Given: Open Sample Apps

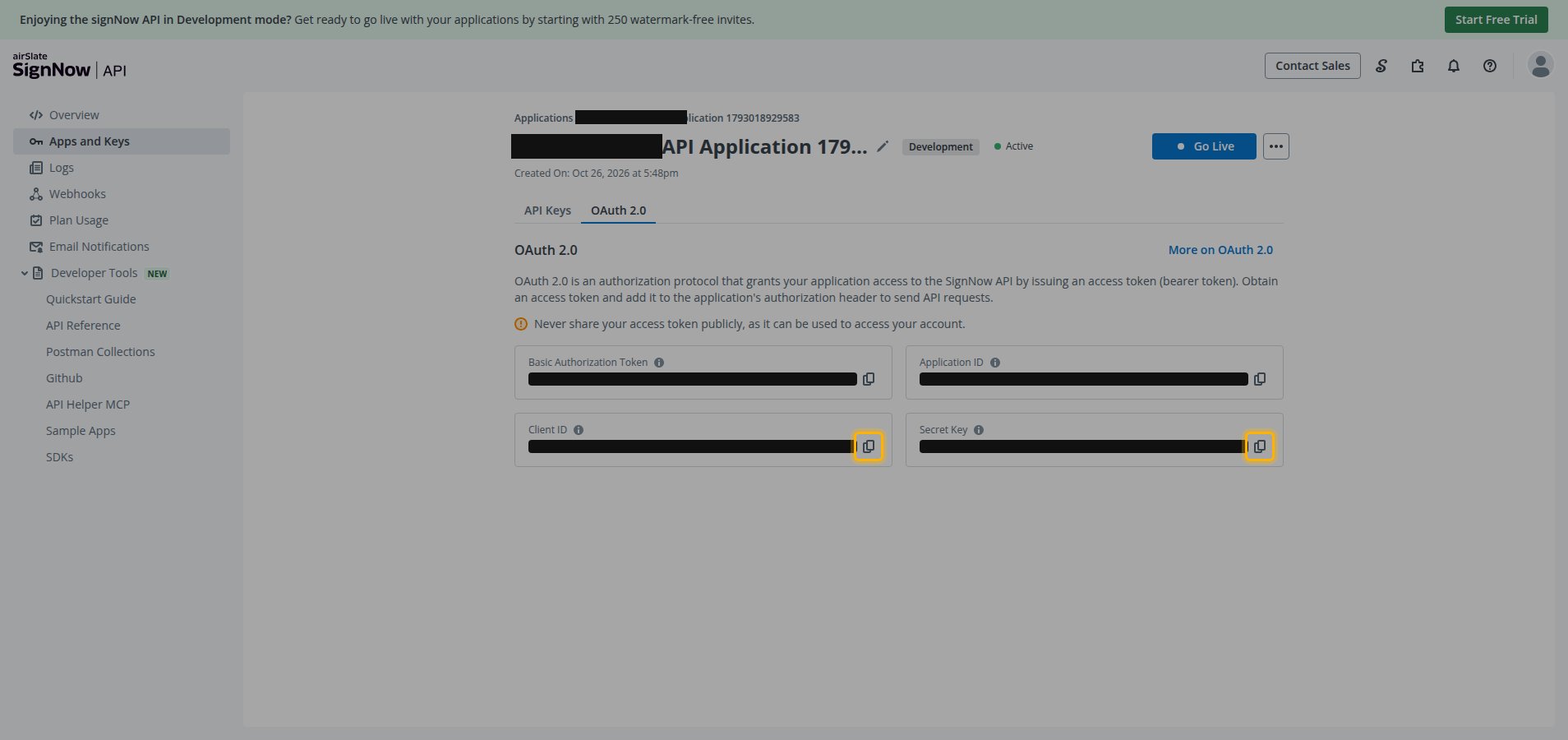Looking at the screenshot, I should (81, 431).
